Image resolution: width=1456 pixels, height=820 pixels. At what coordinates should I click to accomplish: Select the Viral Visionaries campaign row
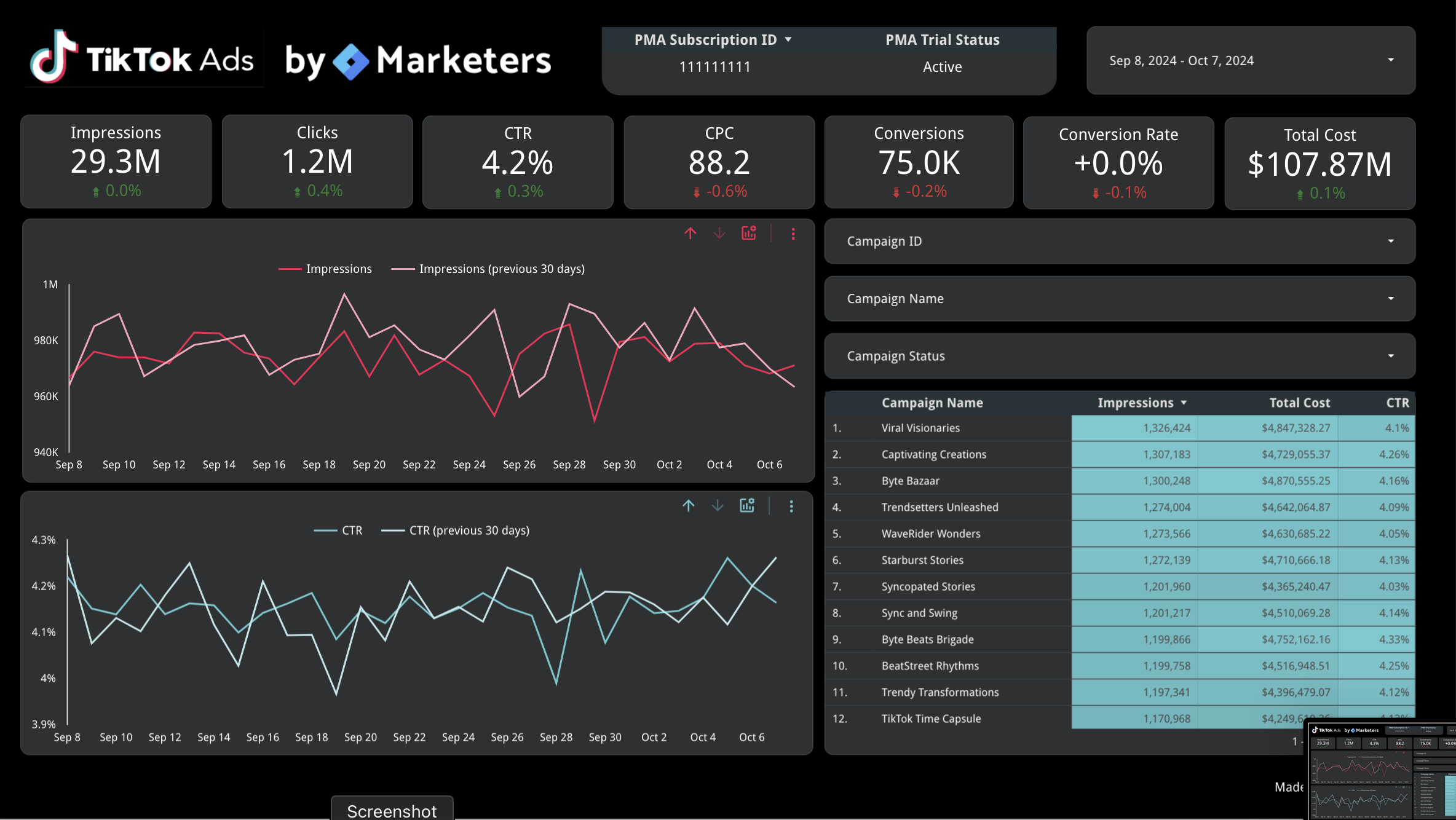tap(920, 428)
